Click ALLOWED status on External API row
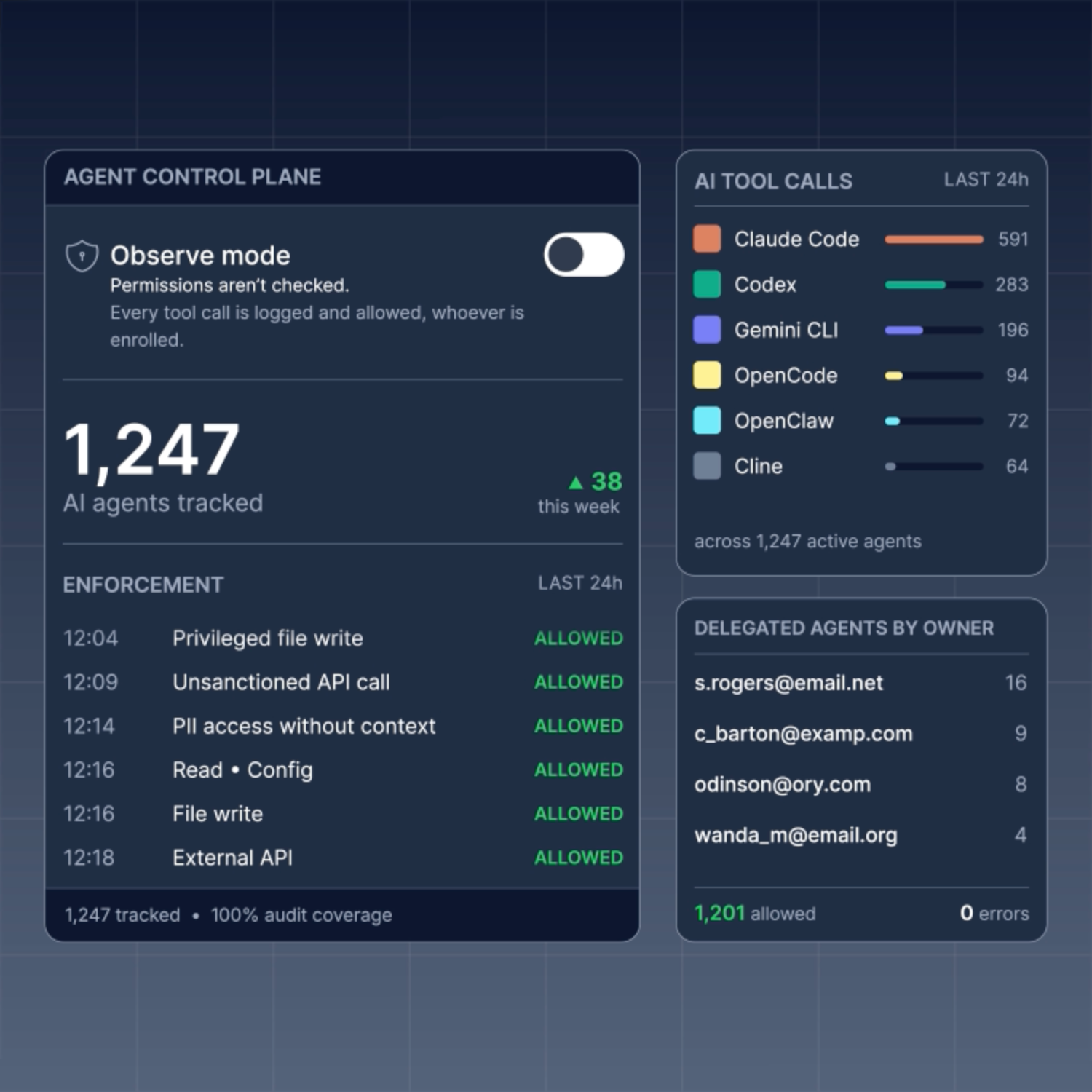This screenshot has height=1092, width=1092. click(579, 858)
